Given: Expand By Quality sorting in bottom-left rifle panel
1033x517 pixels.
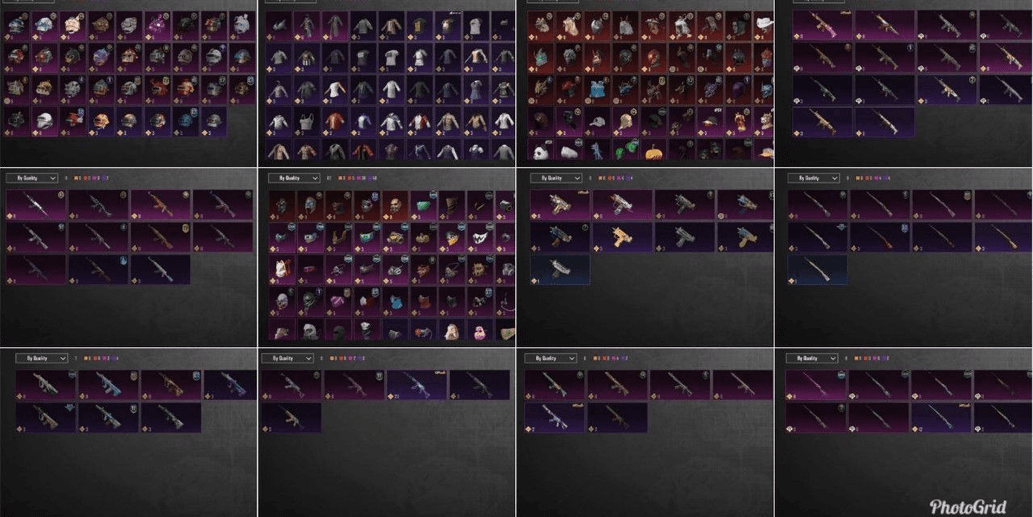Looking at the screenshot, I should (42, 358).
